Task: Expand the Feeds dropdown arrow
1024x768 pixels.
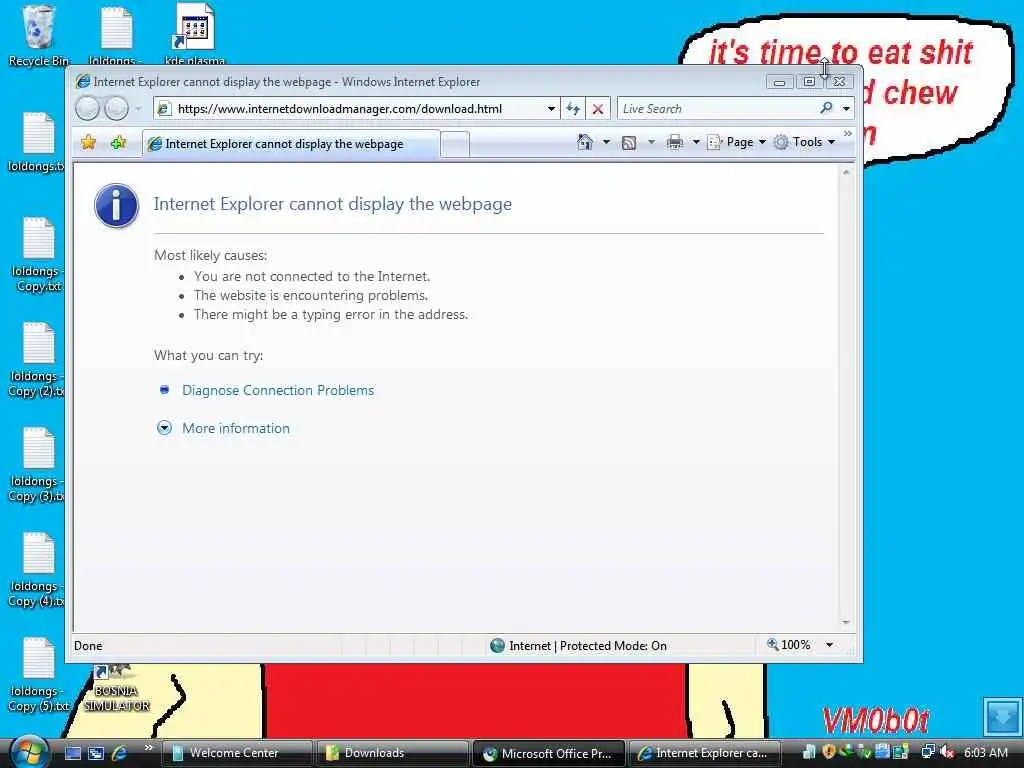Action: 651,142
